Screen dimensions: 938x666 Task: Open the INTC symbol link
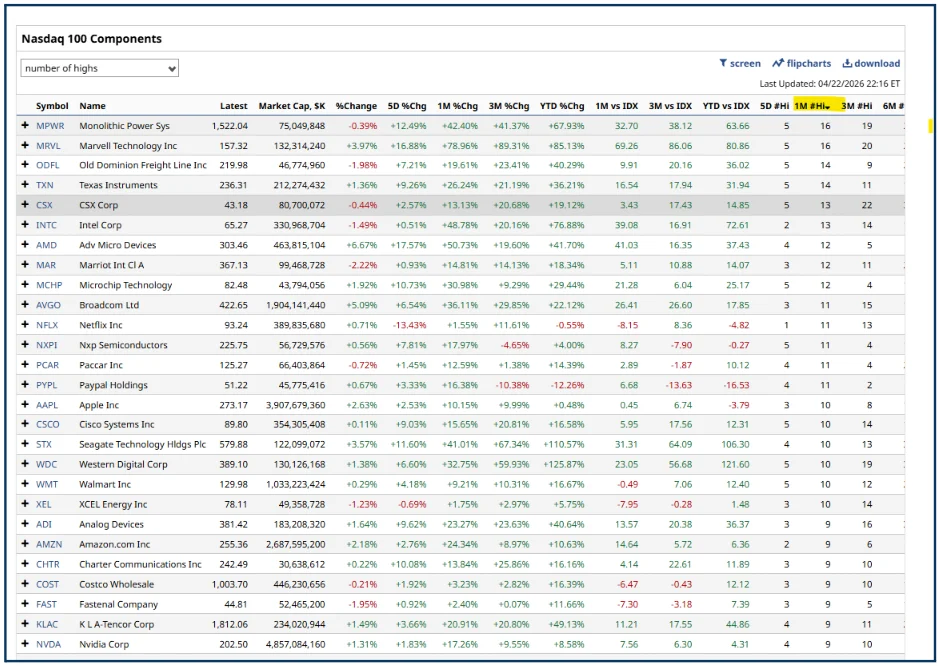coord(46,225)
